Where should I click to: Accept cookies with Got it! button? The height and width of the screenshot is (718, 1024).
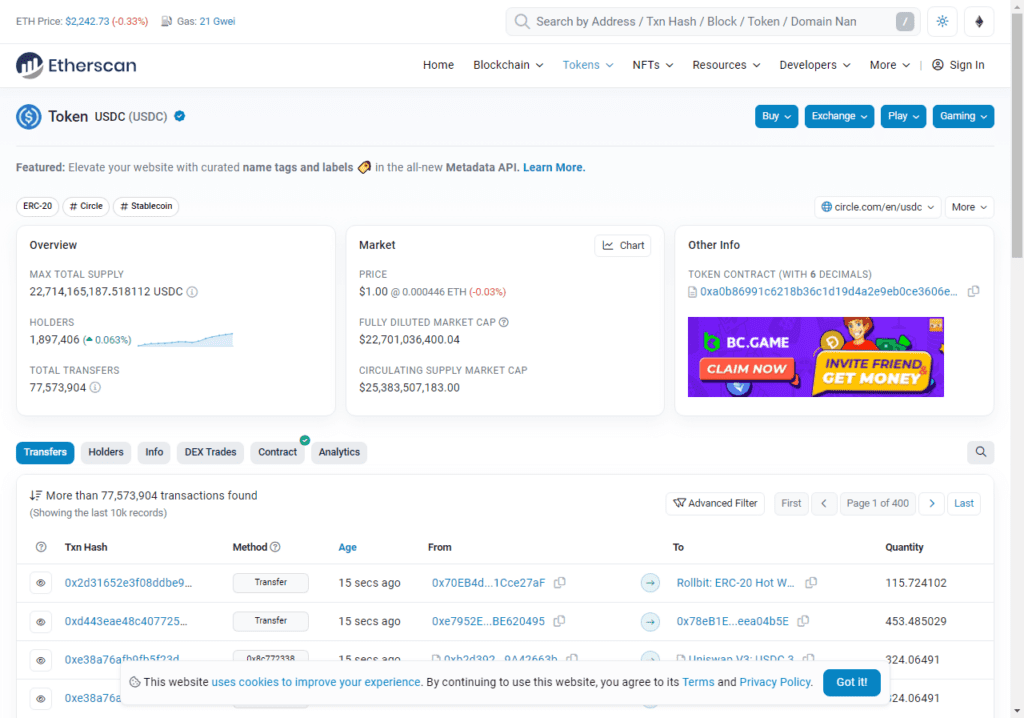point(852,682)
